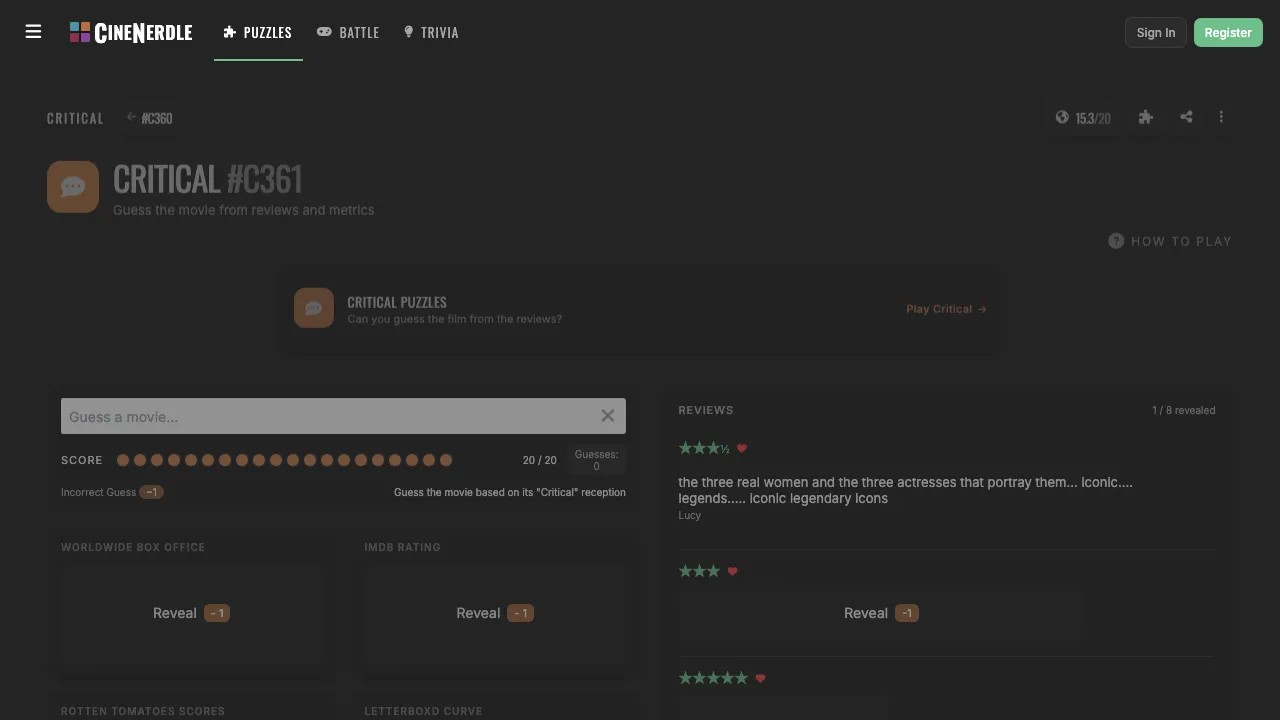Image resolution: width=1280 pixels, height=720 pixels.
Task: Switch to the Puzzles tab
Action: pyautogui.click(x=258, y=33)
